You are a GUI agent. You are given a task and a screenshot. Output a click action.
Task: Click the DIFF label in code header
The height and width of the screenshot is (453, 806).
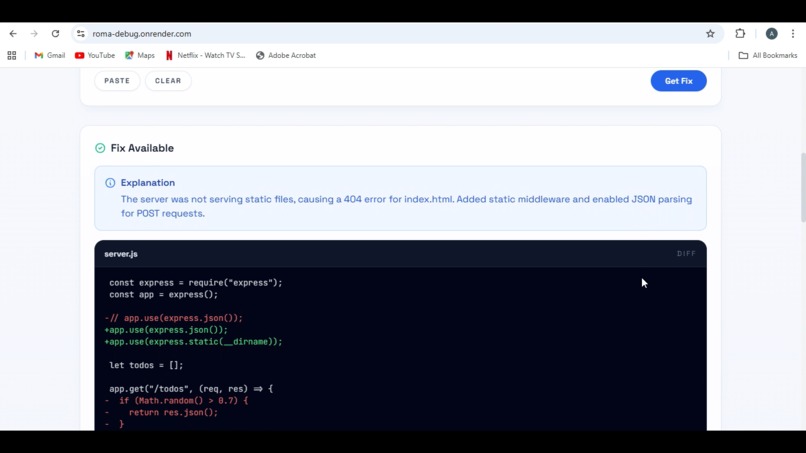(x=686, y=253)
